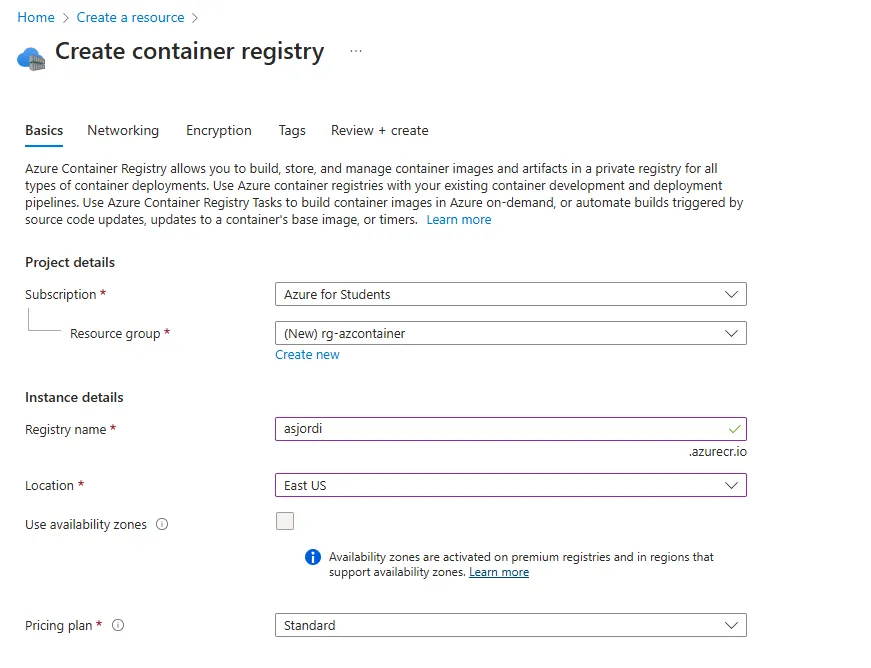This screenshot has height=668, width=871.
Task: Open Learn more about availability zones
Action: coord(499,572)
